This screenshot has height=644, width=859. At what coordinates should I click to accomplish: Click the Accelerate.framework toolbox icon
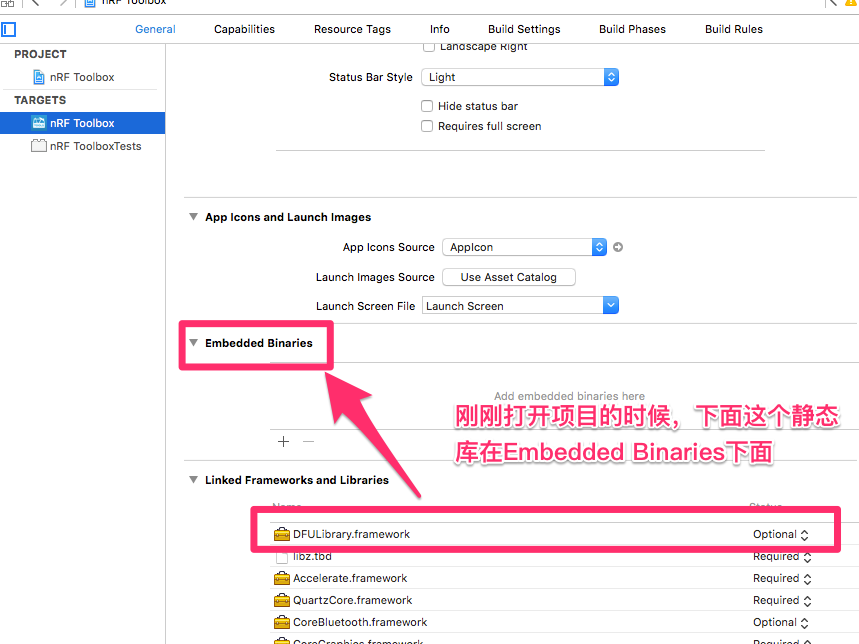click(x=282, y=578)
